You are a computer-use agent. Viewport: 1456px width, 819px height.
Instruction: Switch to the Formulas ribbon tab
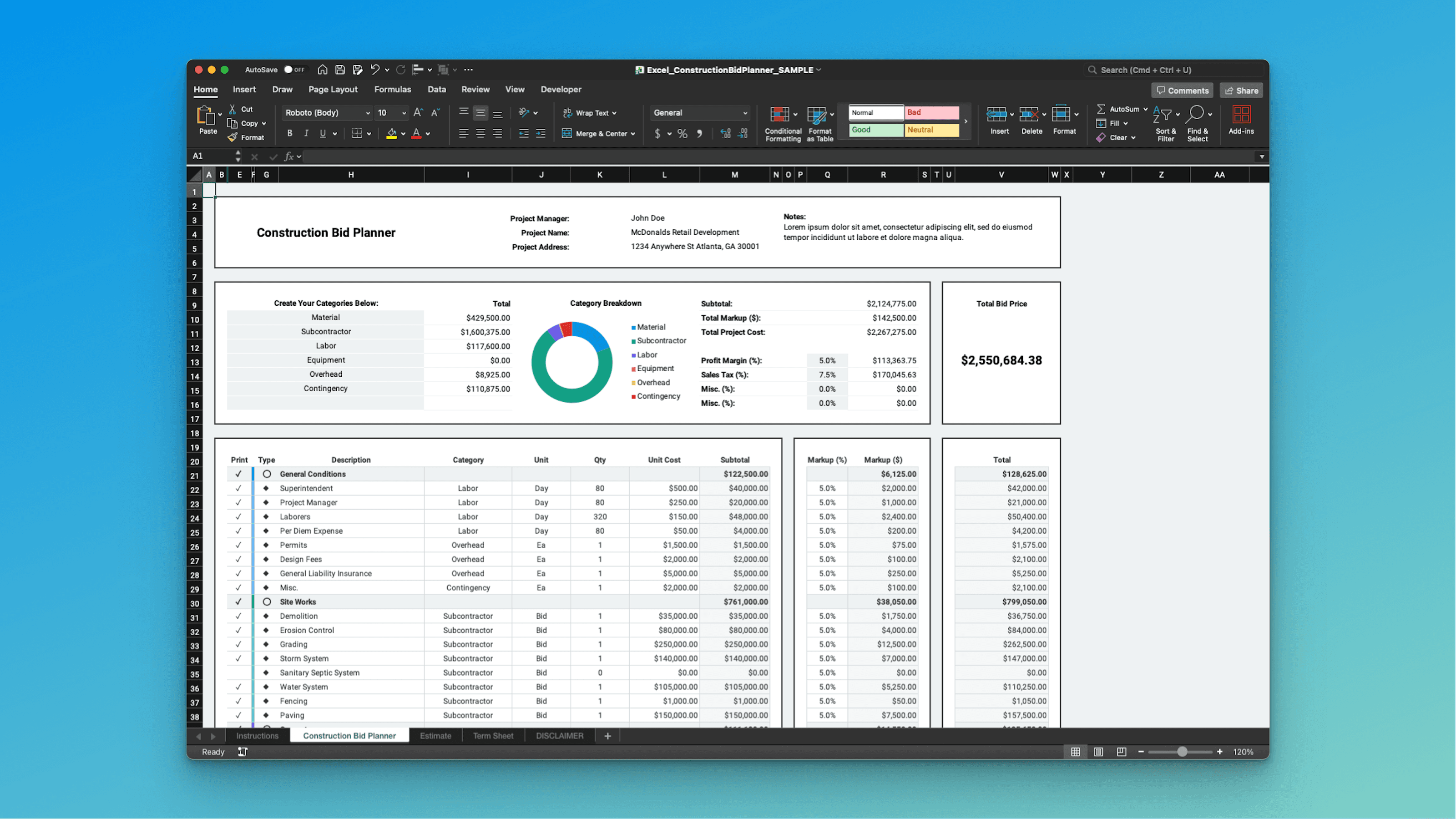pyautogui.click(x=392, y=89)
